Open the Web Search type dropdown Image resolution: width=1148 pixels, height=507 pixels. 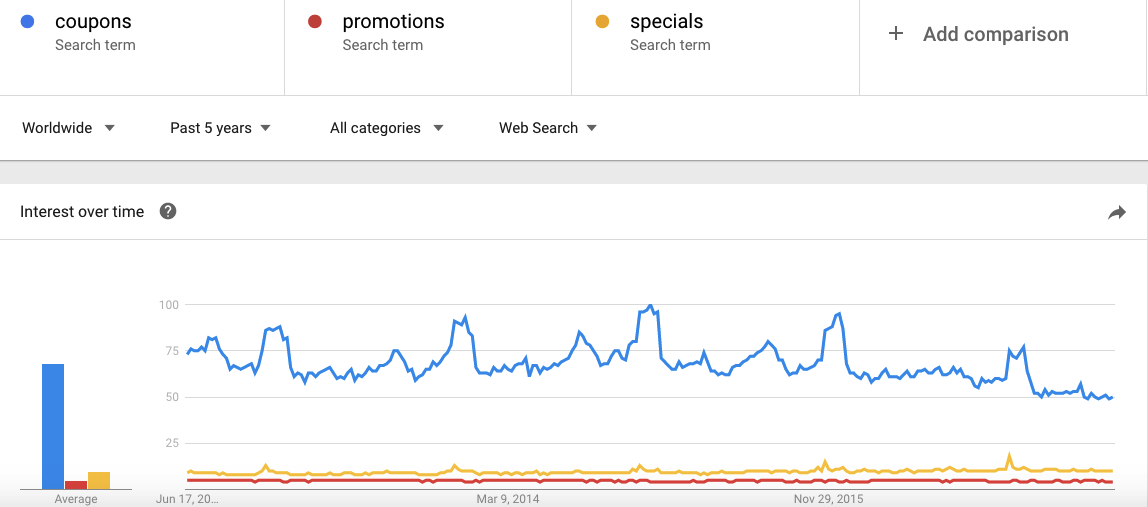[x=548, y=128]
